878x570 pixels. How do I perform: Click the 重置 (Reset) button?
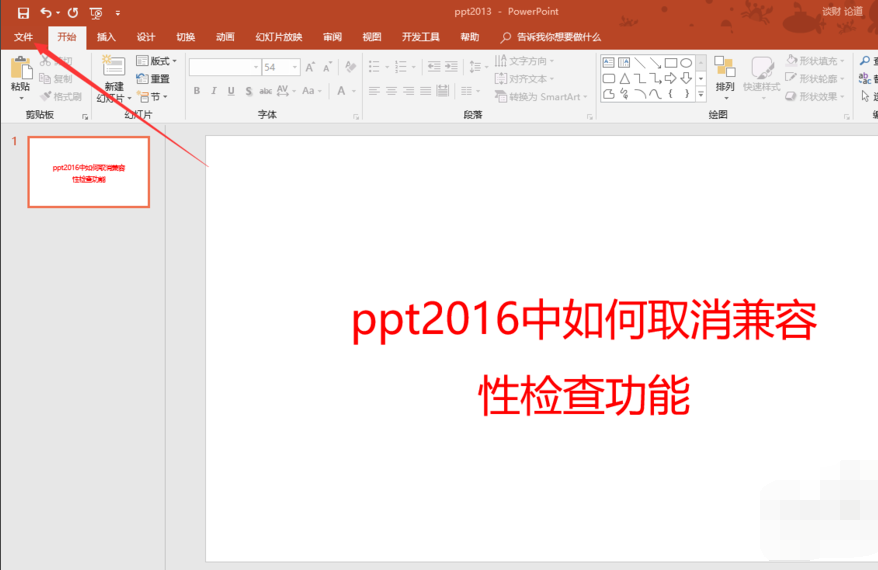tap(153, 78)
